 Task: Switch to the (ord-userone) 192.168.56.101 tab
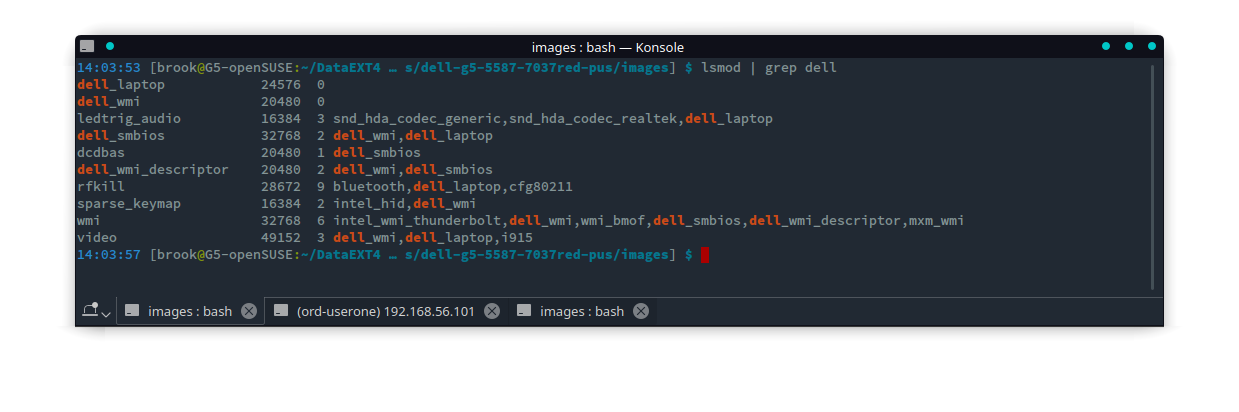pyautogui.click(x=386, y=311)
